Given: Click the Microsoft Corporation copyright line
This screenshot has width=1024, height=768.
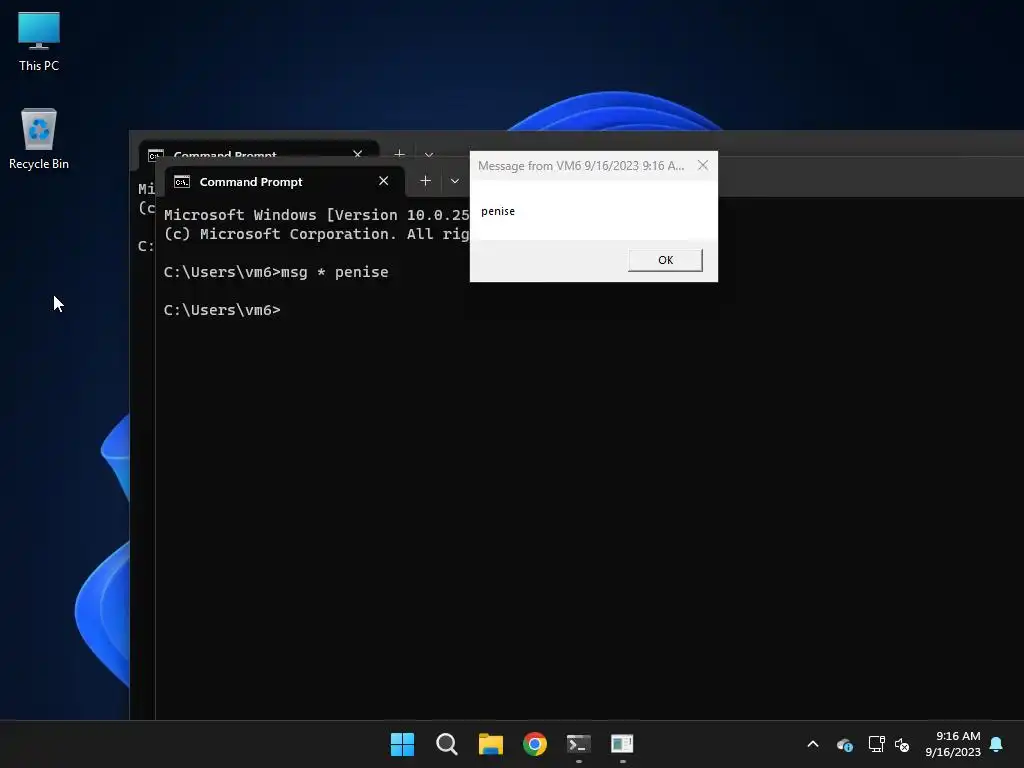Looking at the screenshot, I should coord(317,234).
